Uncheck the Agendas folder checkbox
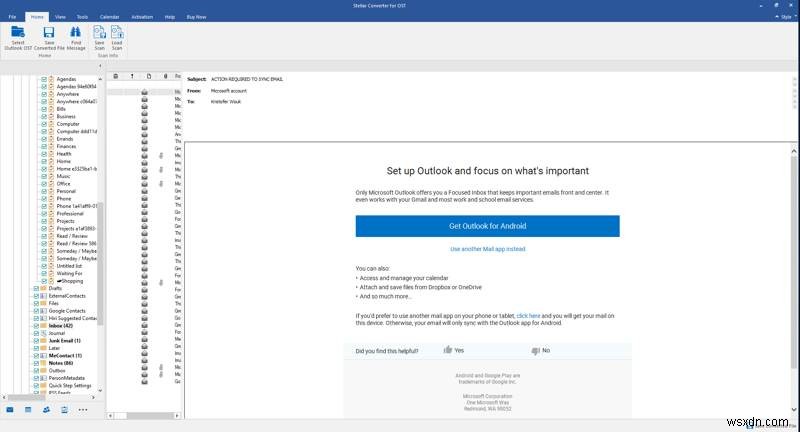Screen dimensions: 800x432 (44, 79)
